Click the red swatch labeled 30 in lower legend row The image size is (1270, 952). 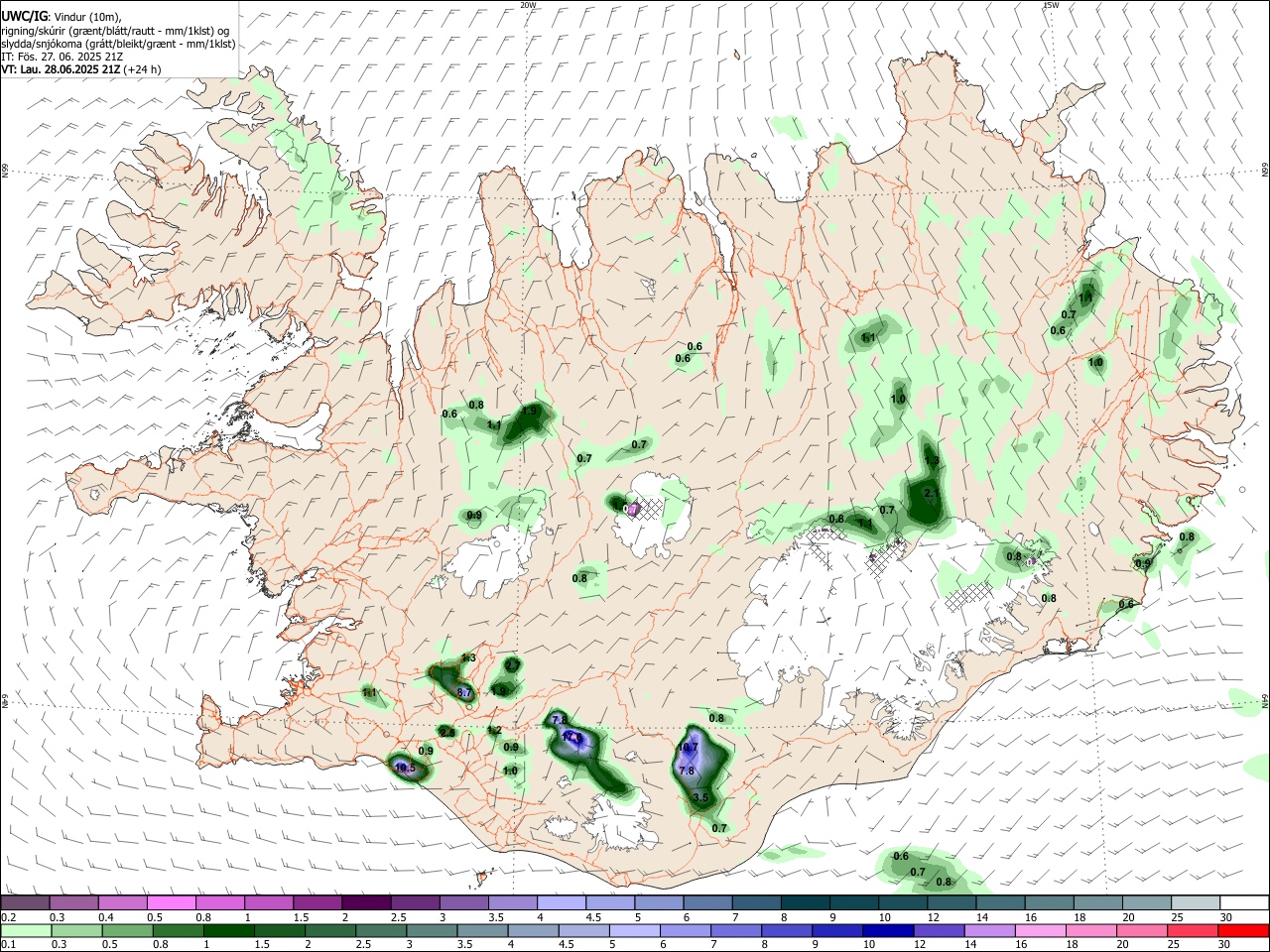[x=1244, y=931]
